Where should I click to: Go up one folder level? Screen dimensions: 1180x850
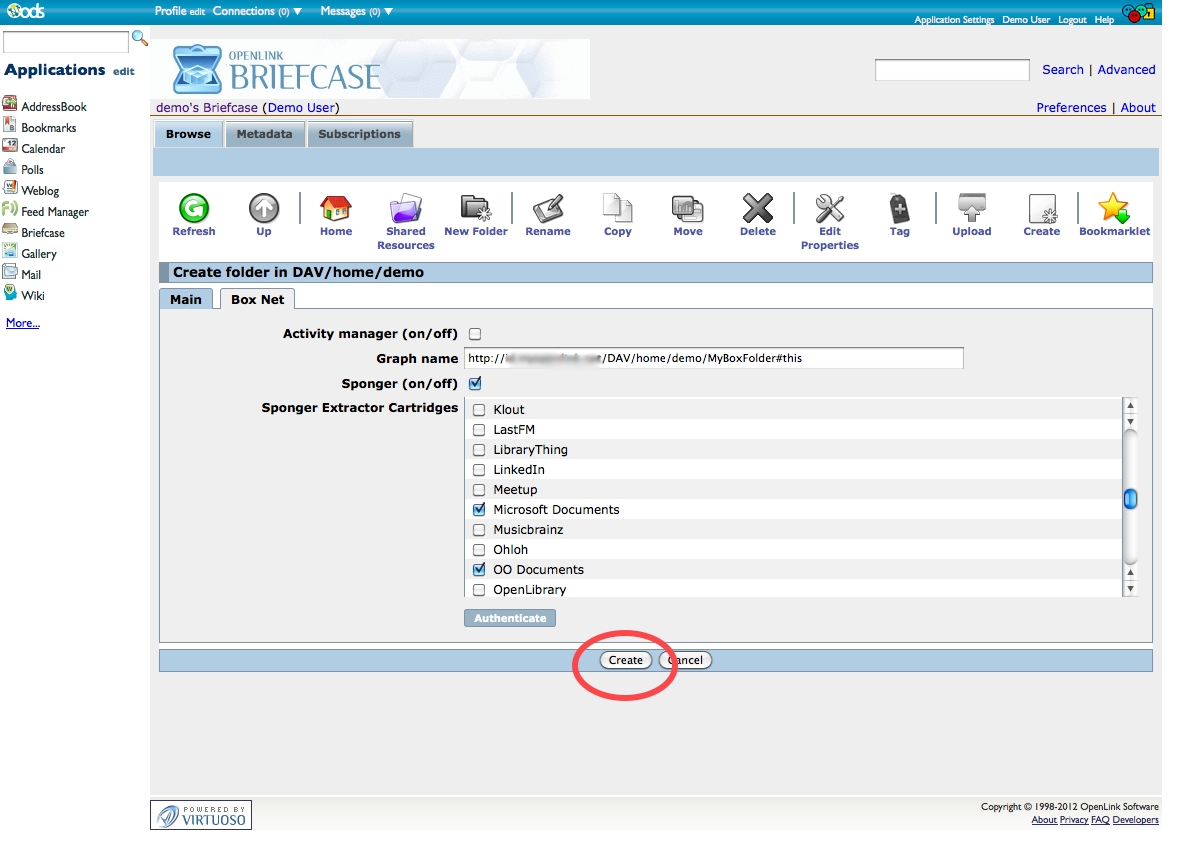(264, 209)
